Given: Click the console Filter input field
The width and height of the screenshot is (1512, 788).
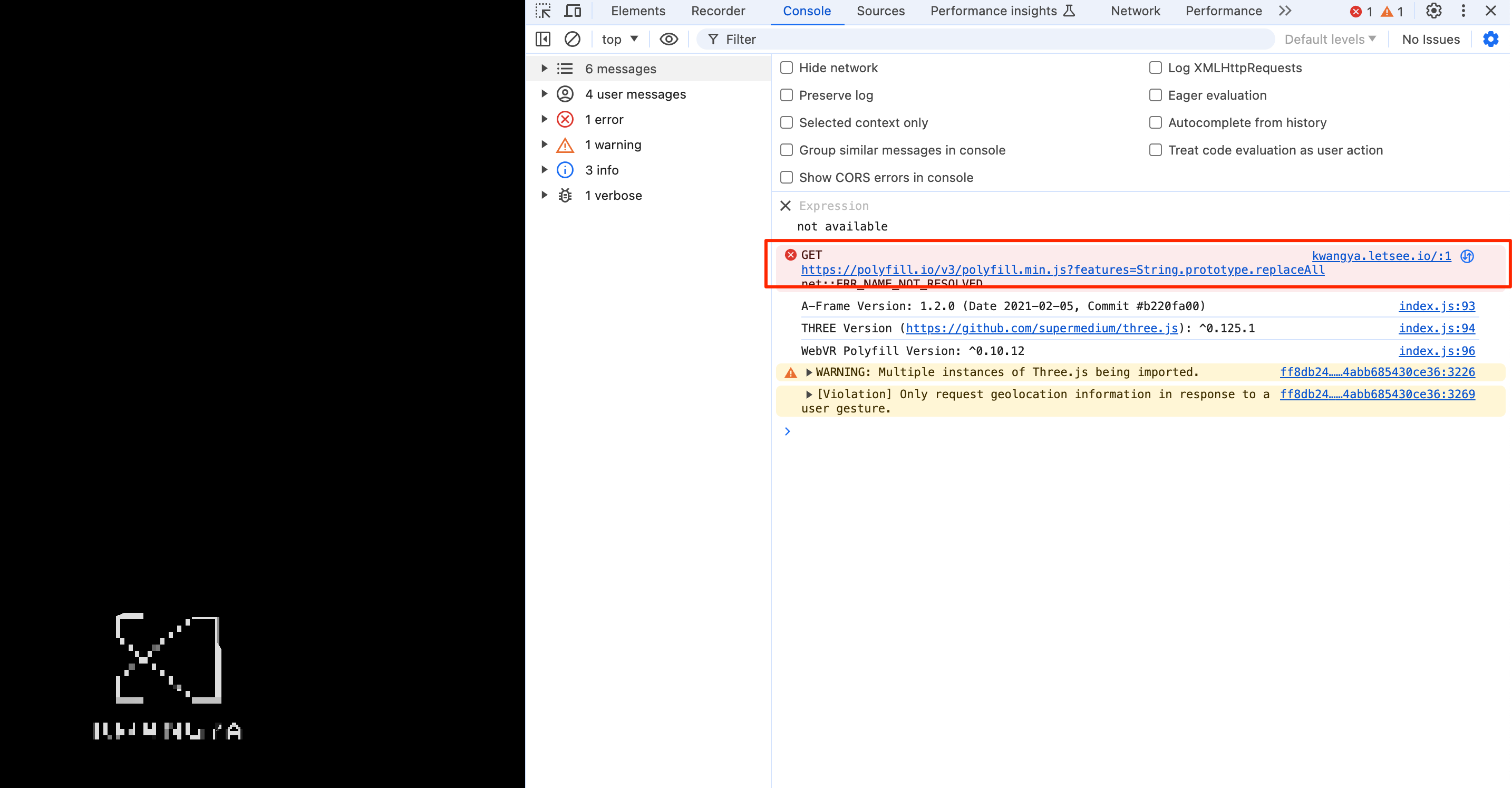Looking at the screenshot, I should point(986,40).
